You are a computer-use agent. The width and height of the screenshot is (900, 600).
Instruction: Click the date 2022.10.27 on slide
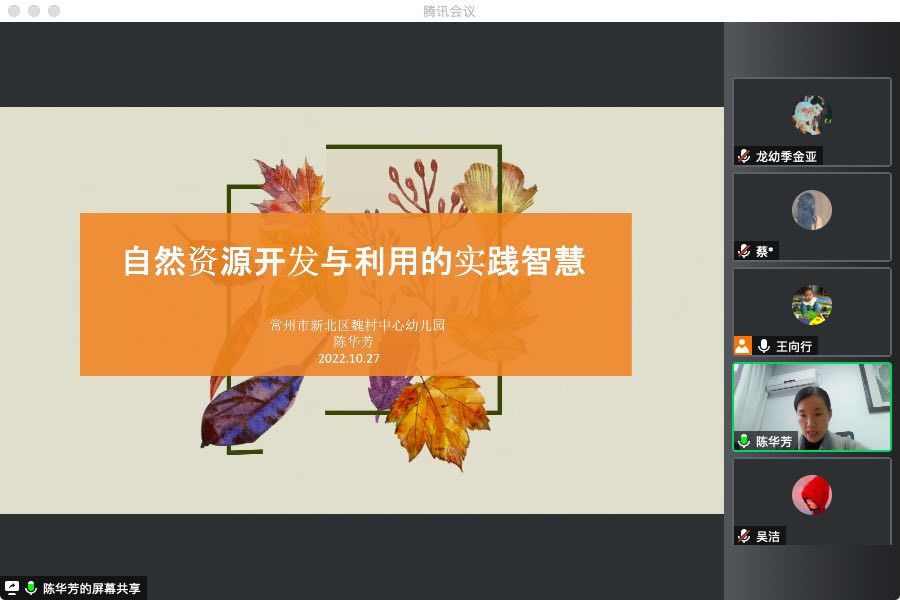coord(349,358)
